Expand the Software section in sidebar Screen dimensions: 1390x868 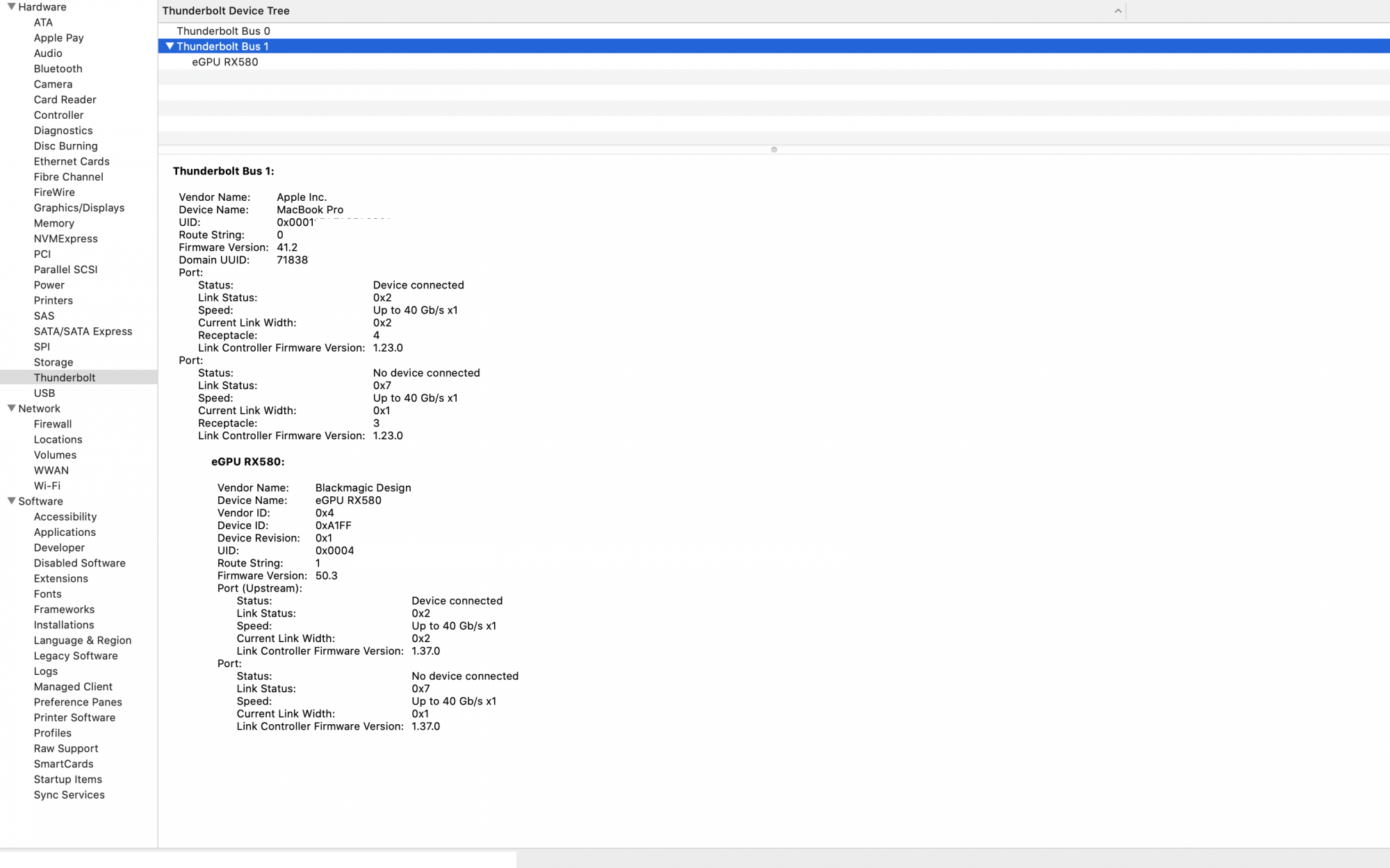point(10,501)
